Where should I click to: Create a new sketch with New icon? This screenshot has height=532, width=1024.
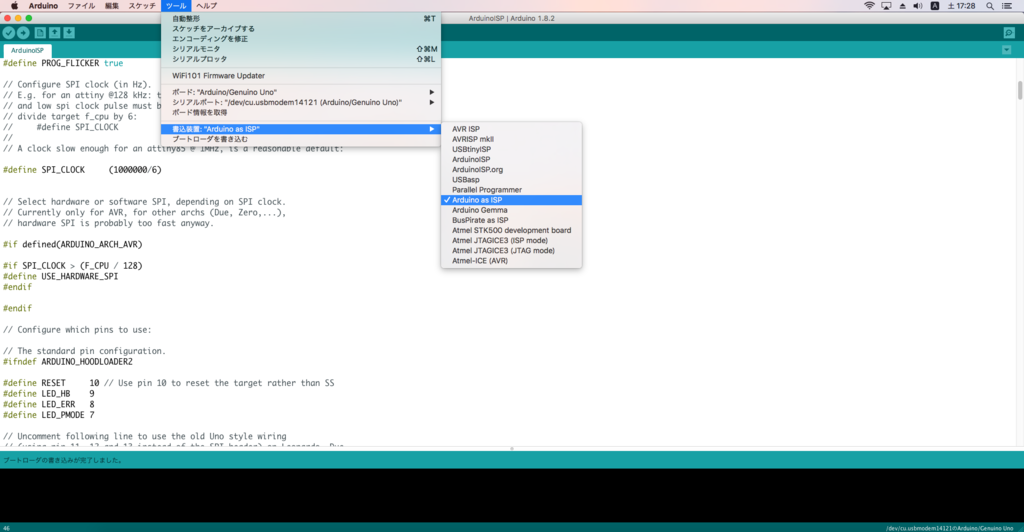(40, 33)
